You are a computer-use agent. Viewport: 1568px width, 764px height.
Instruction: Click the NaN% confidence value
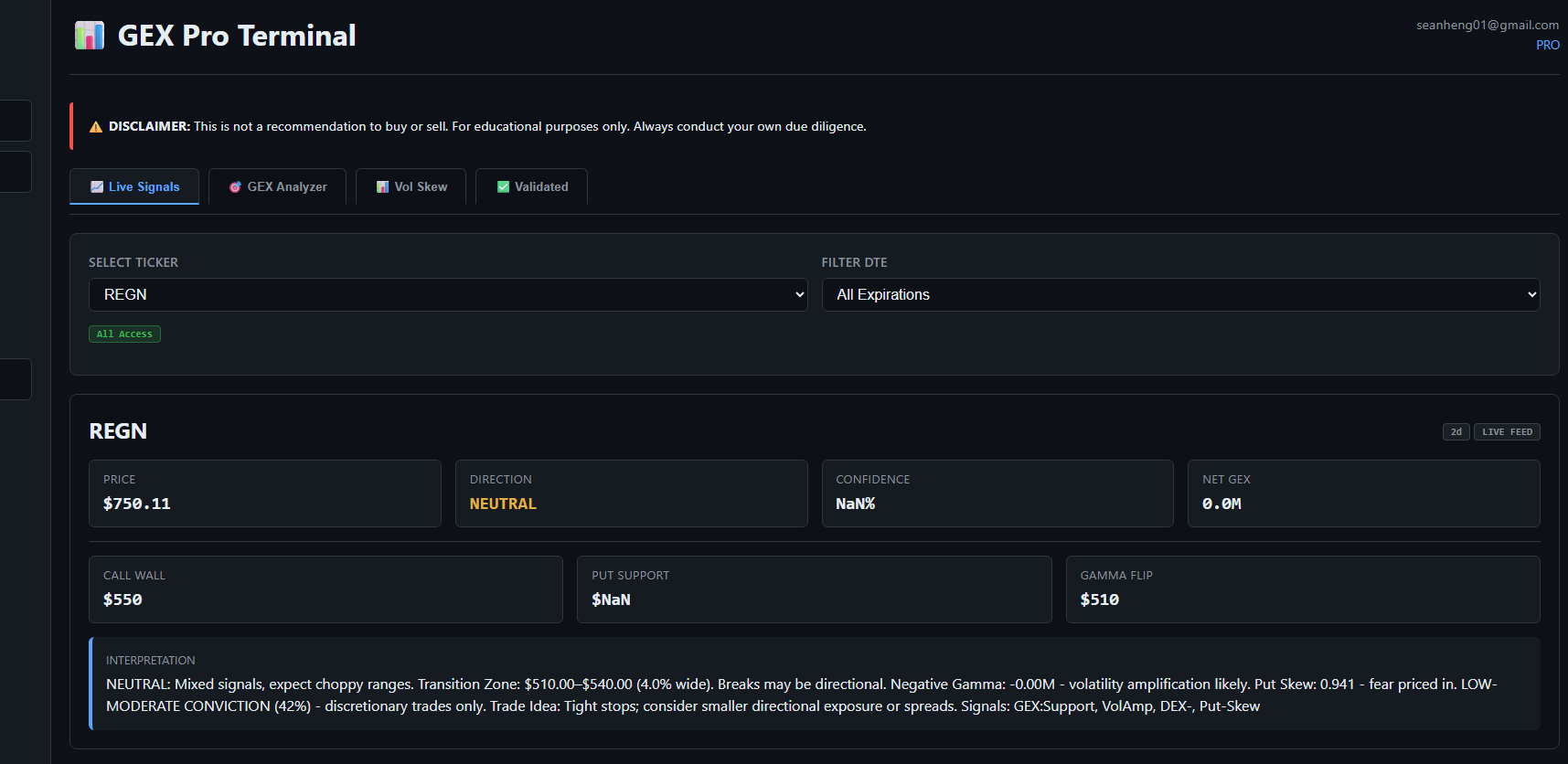[x=856, y=504]
